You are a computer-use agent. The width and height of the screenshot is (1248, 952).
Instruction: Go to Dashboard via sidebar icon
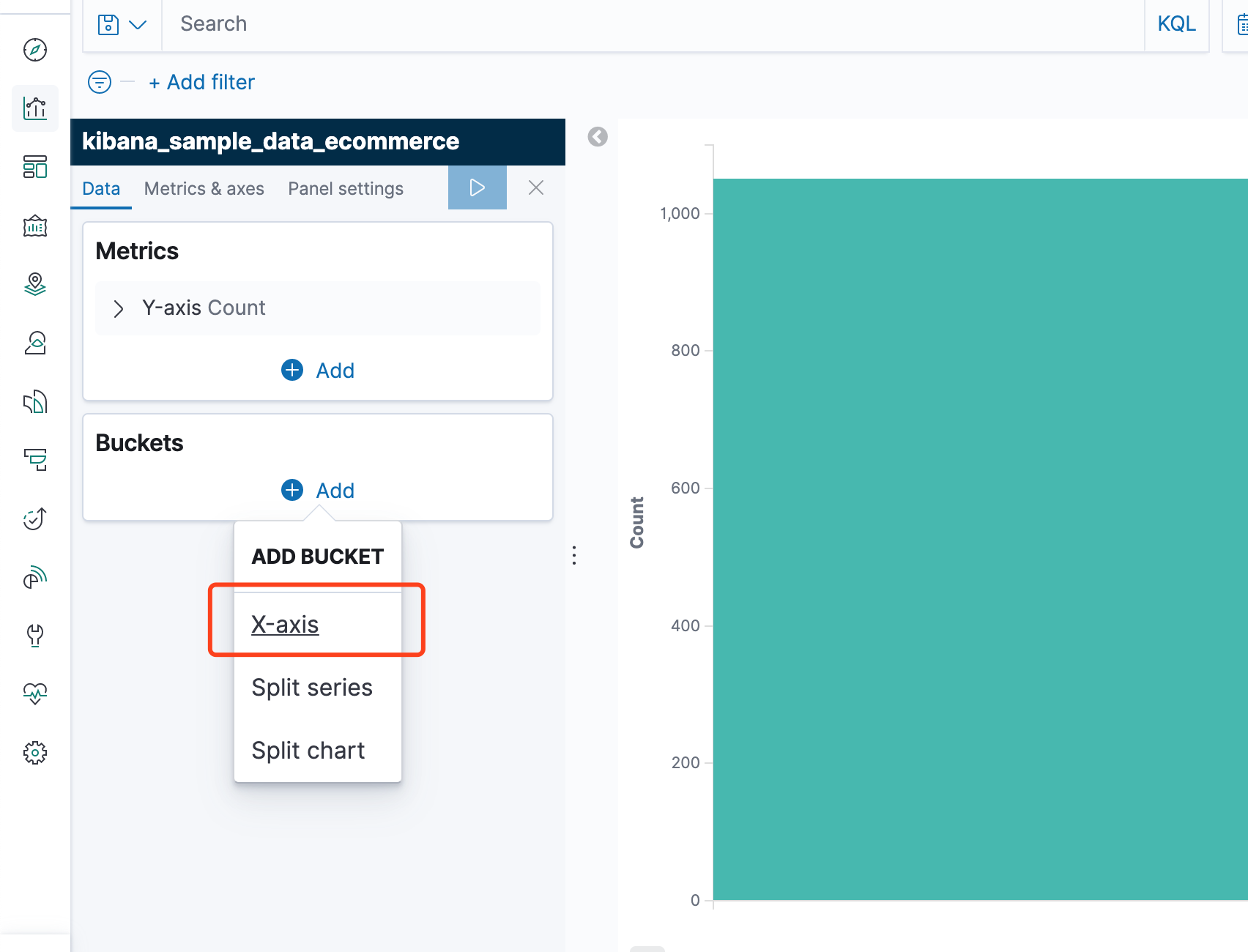pos(35,167)
